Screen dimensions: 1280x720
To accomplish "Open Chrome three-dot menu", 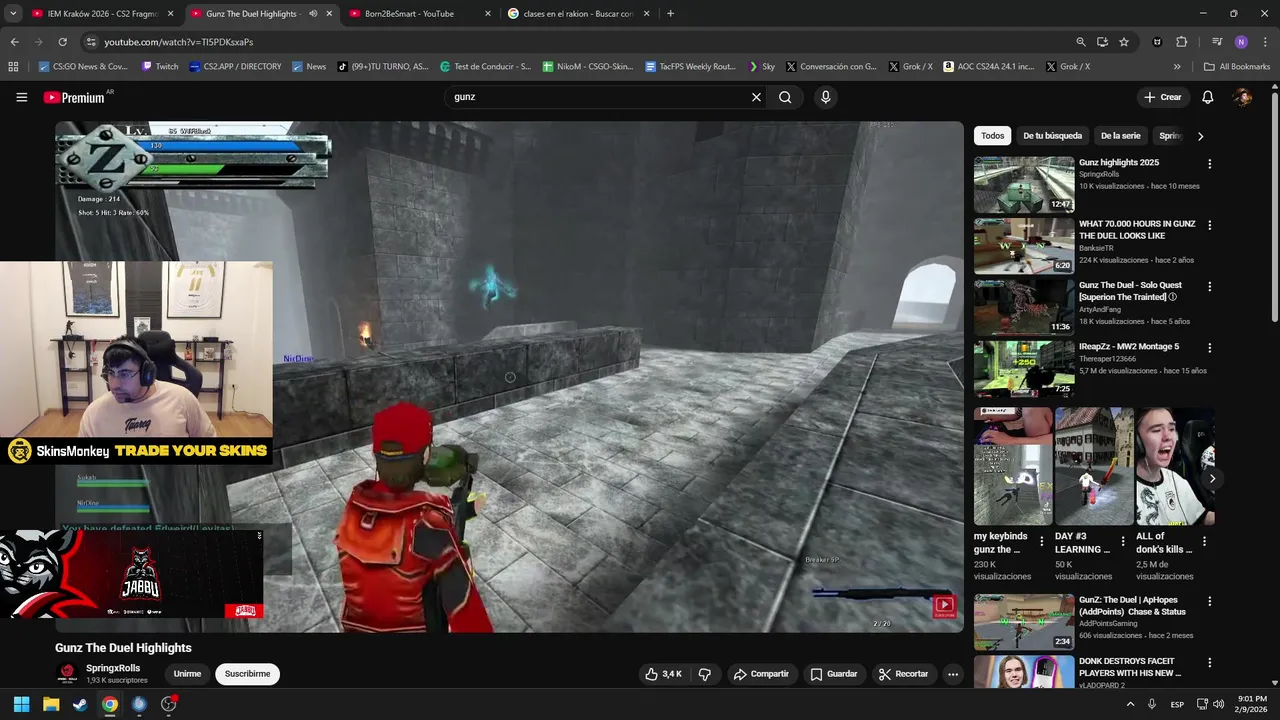I will click(x=1264, y=42).
